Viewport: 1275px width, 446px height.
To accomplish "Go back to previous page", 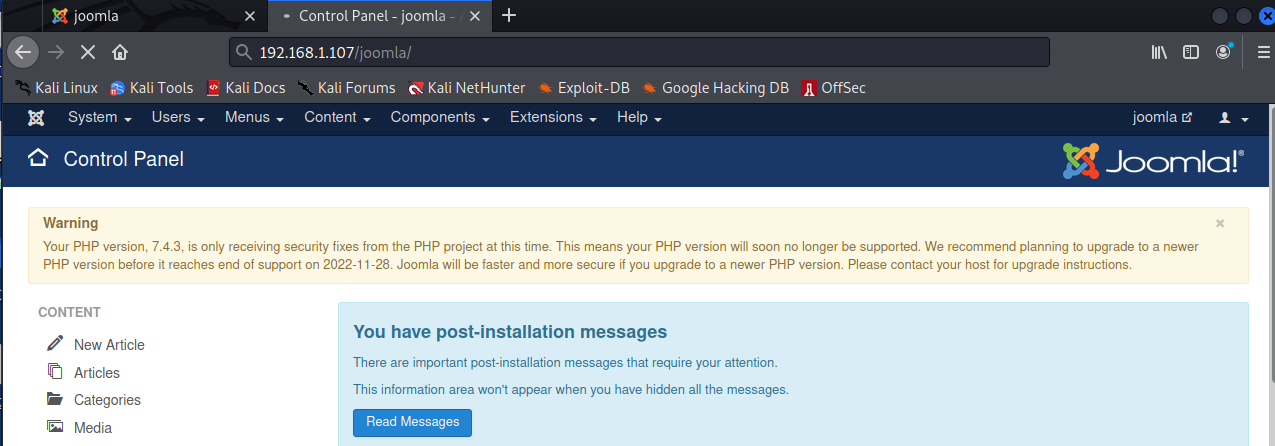I will pos(25,52).
